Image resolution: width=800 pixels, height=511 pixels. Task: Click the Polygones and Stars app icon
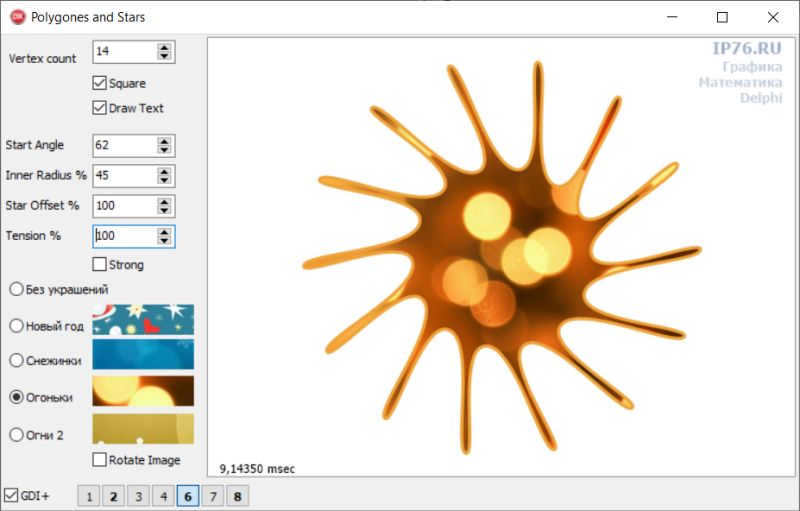pos(18,17)
